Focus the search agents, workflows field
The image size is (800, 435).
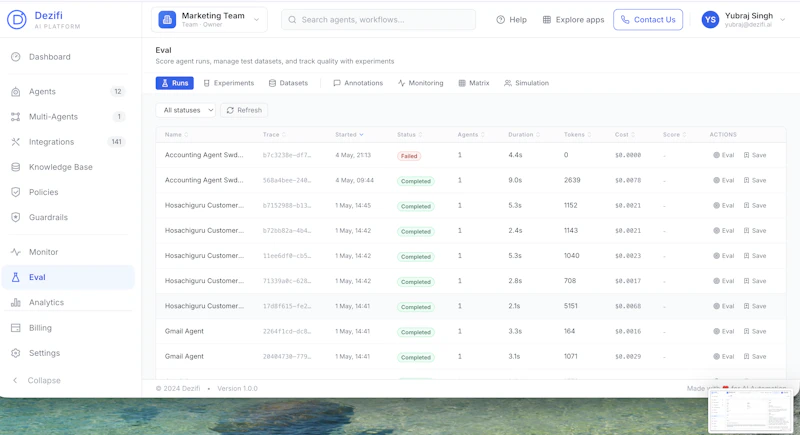(378, 20)
